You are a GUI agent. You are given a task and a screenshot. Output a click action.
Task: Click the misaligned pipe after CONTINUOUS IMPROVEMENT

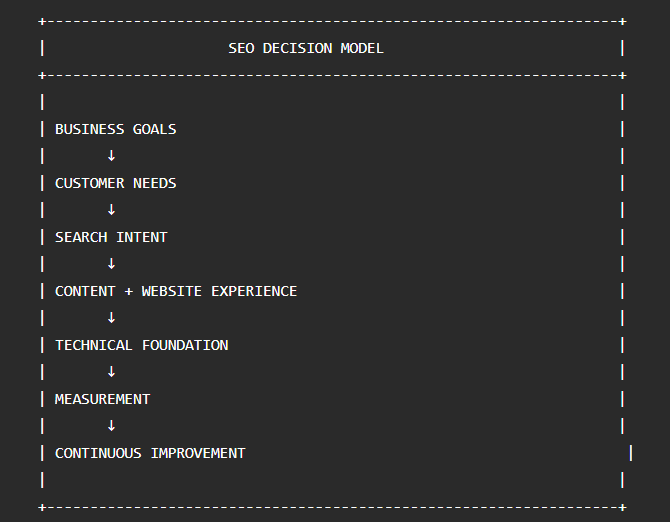(x=631, y=453)
